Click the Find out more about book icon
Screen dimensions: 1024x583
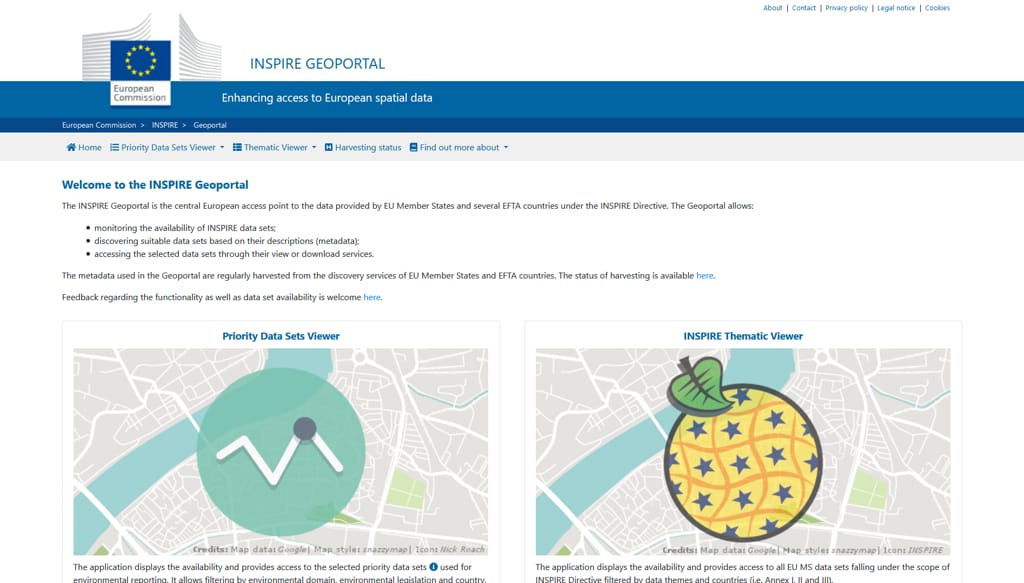[x=413, y=148]
